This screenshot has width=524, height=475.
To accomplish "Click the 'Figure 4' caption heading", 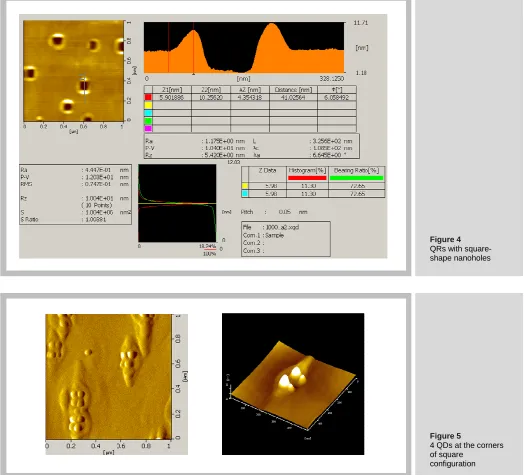I will (x=445, y=239).
